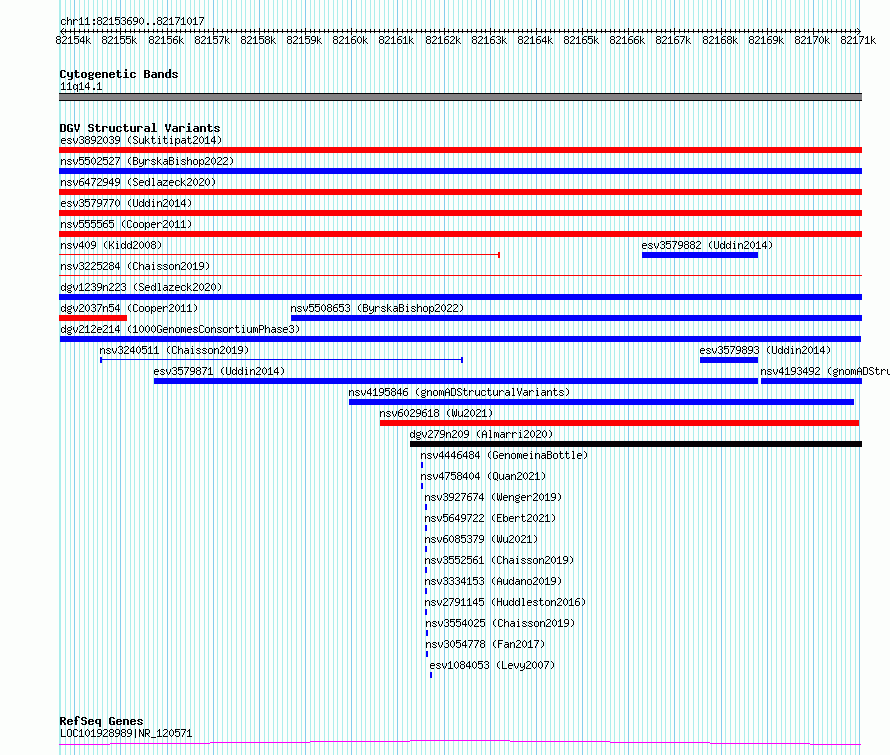
Task: Click nsv409 (Kidd2008) label
Action: (111, 245)
